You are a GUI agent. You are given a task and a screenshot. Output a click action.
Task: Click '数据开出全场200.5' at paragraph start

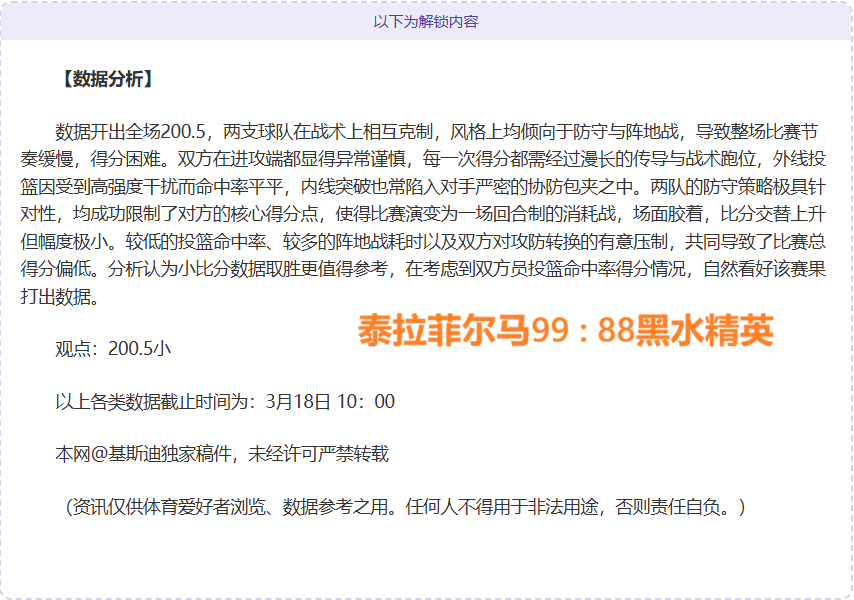(x=130, y=132)
